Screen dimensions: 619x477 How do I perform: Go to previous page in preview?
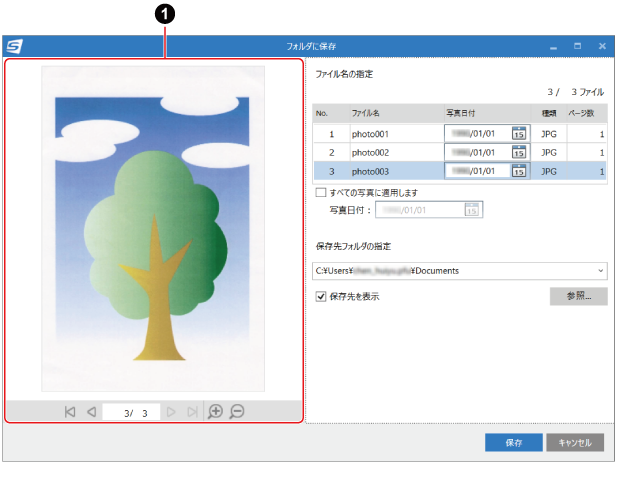(x=92, y=412)
